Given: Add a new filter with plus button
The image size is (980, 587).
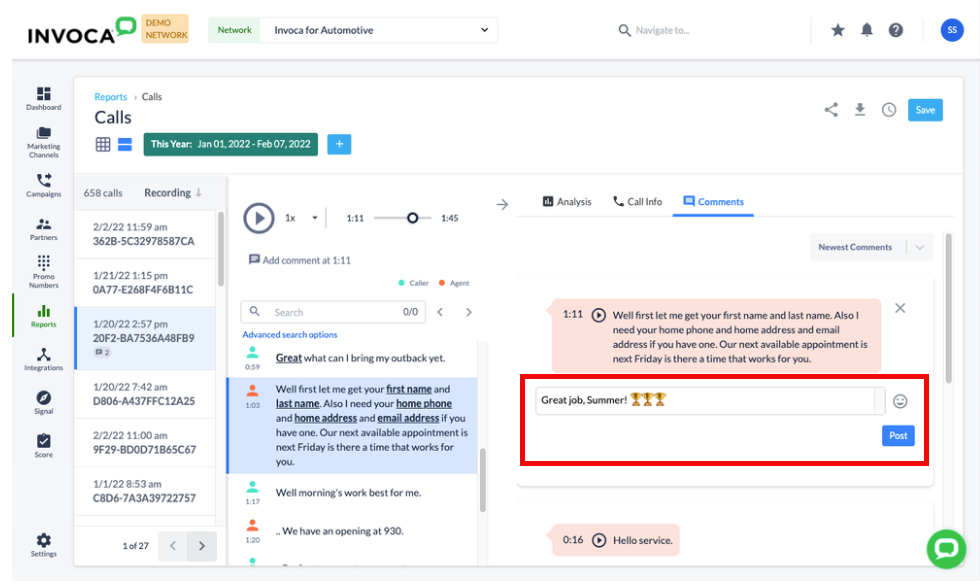Looking at the screenshot, I should pyautogui.click(x=339, y=144).
